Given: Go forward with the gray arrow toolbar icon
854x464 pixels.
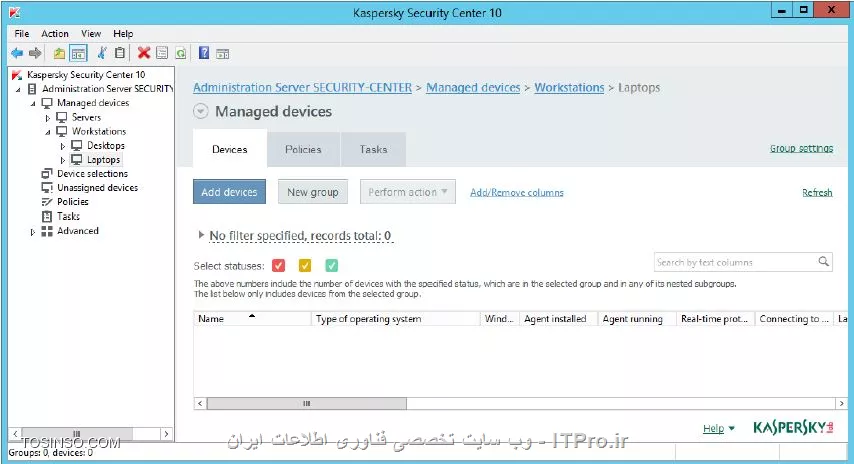Looking at the screenshot, I should 35,53.
